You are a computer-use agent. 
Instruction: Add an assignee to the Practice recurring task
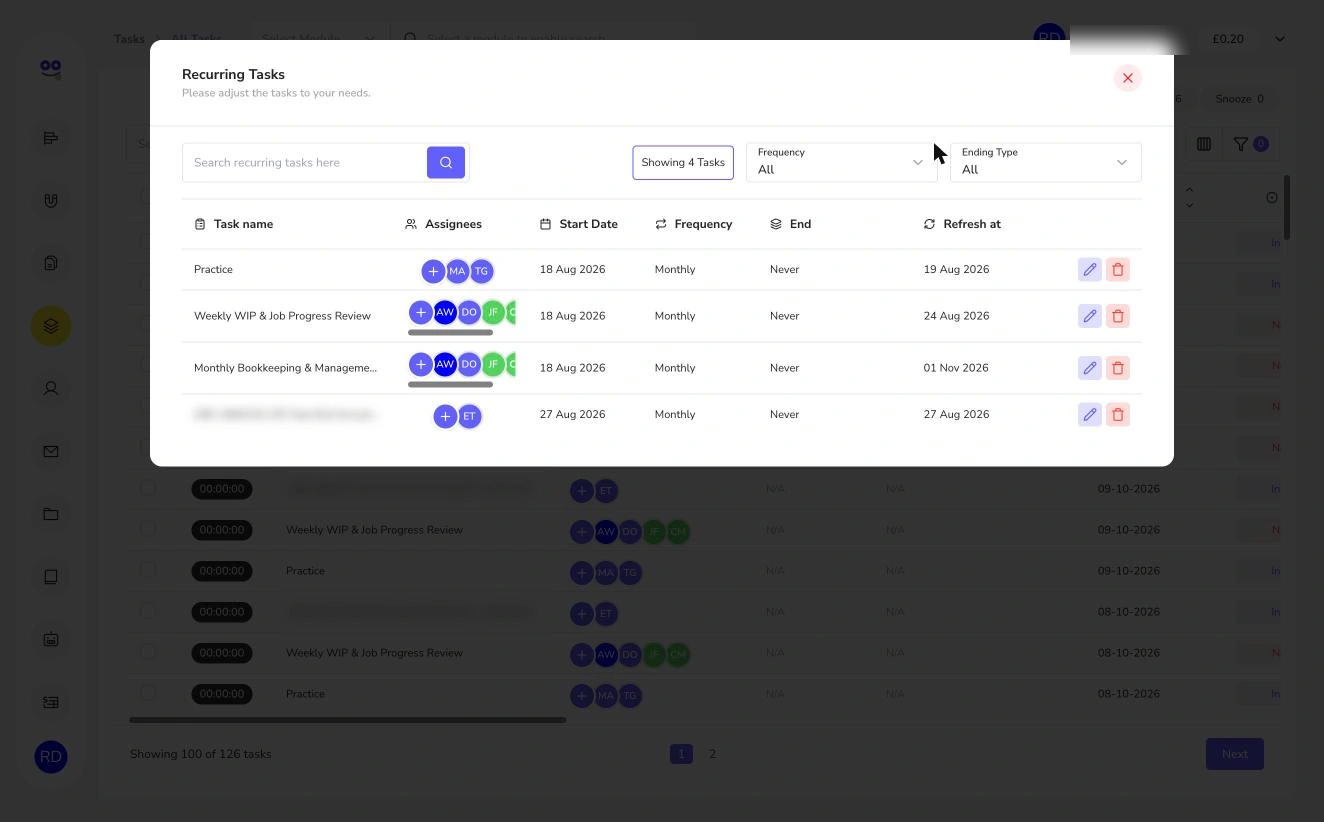coord(433,271)
